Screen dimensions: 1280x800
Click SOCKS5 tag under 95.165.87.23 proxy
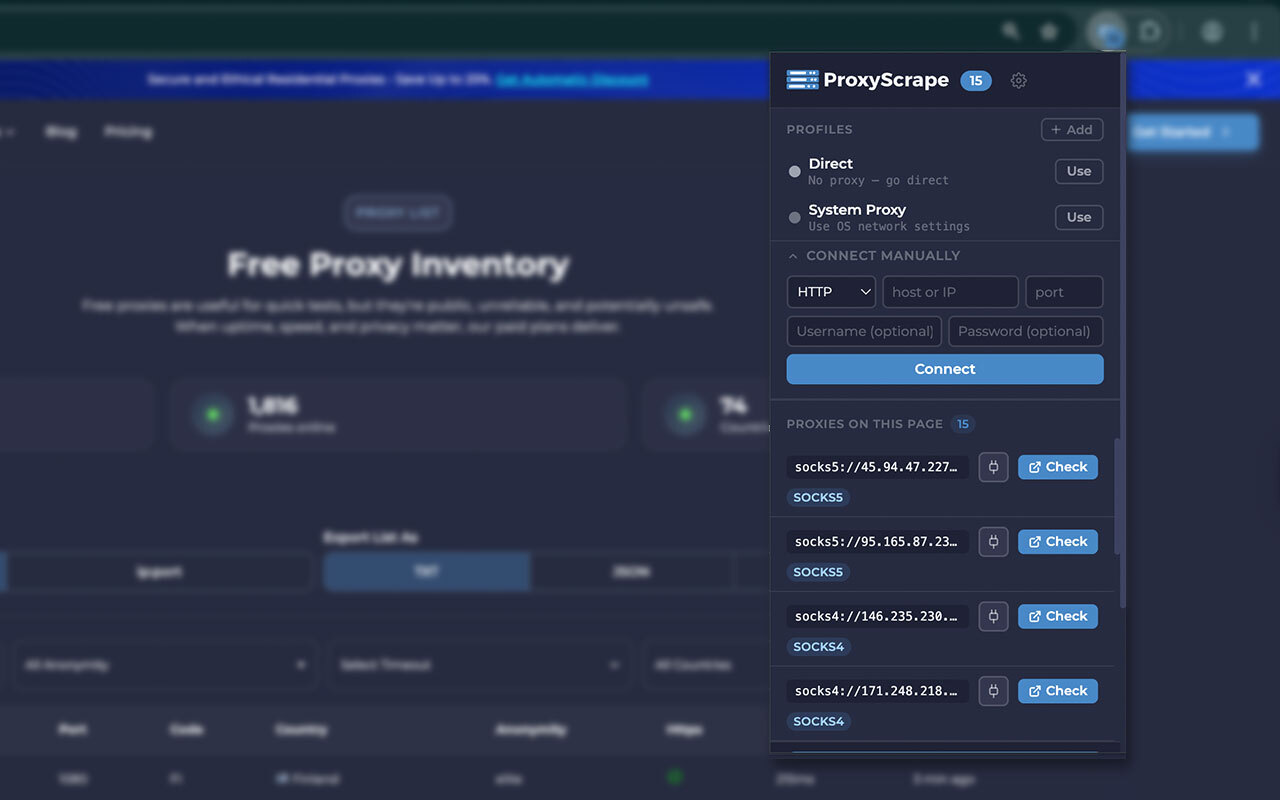click(818, 572)
